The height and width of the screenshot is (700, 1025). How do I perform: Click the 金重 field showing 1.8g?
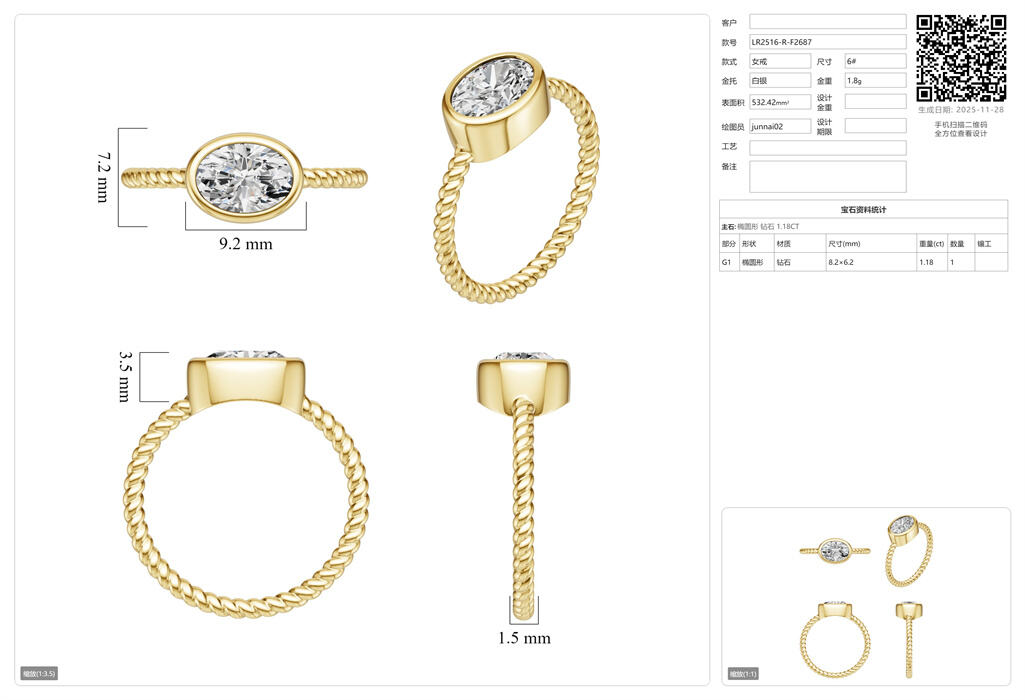point(875,80)
